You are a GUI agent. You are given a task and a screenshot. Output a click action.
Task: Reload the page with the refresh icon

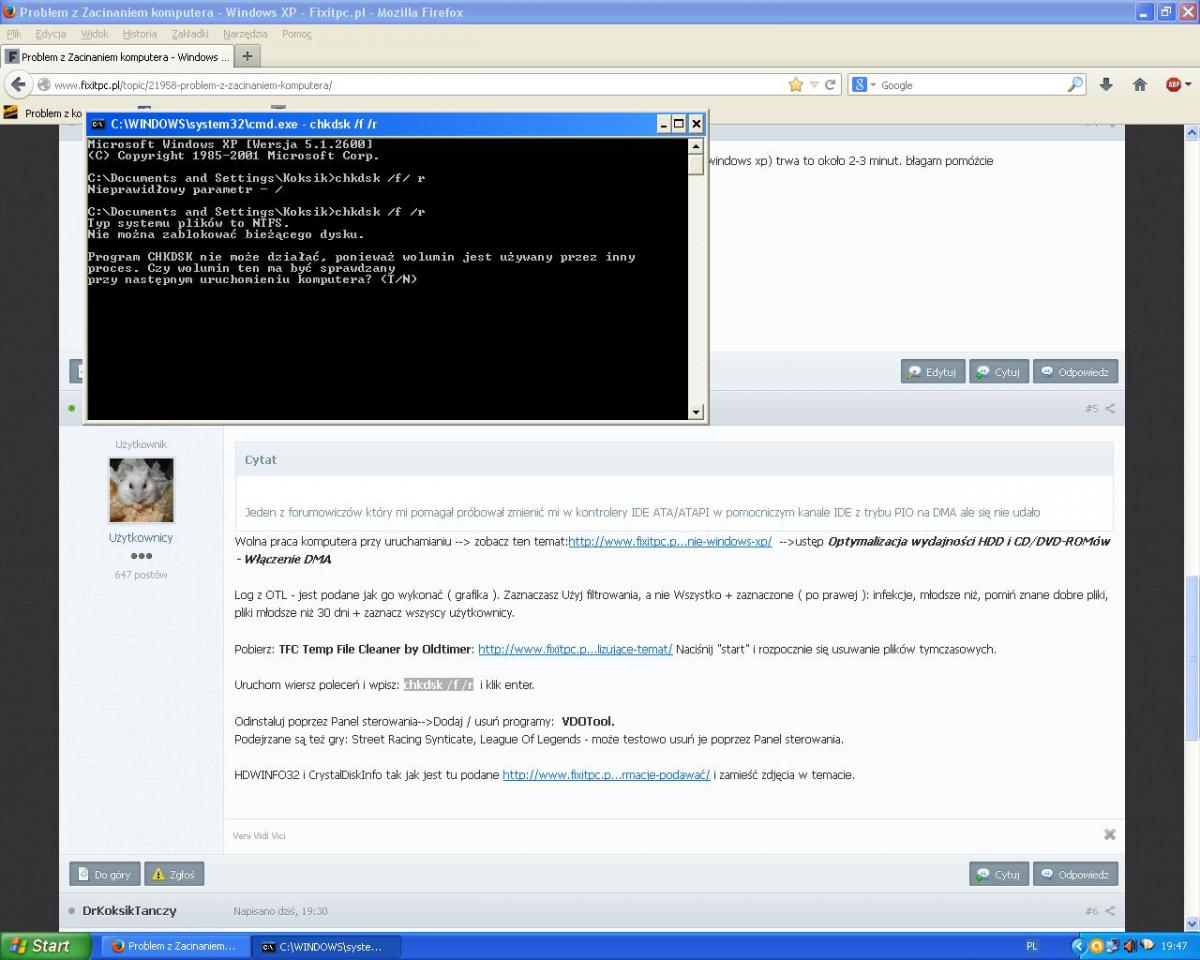click(830, 85)
